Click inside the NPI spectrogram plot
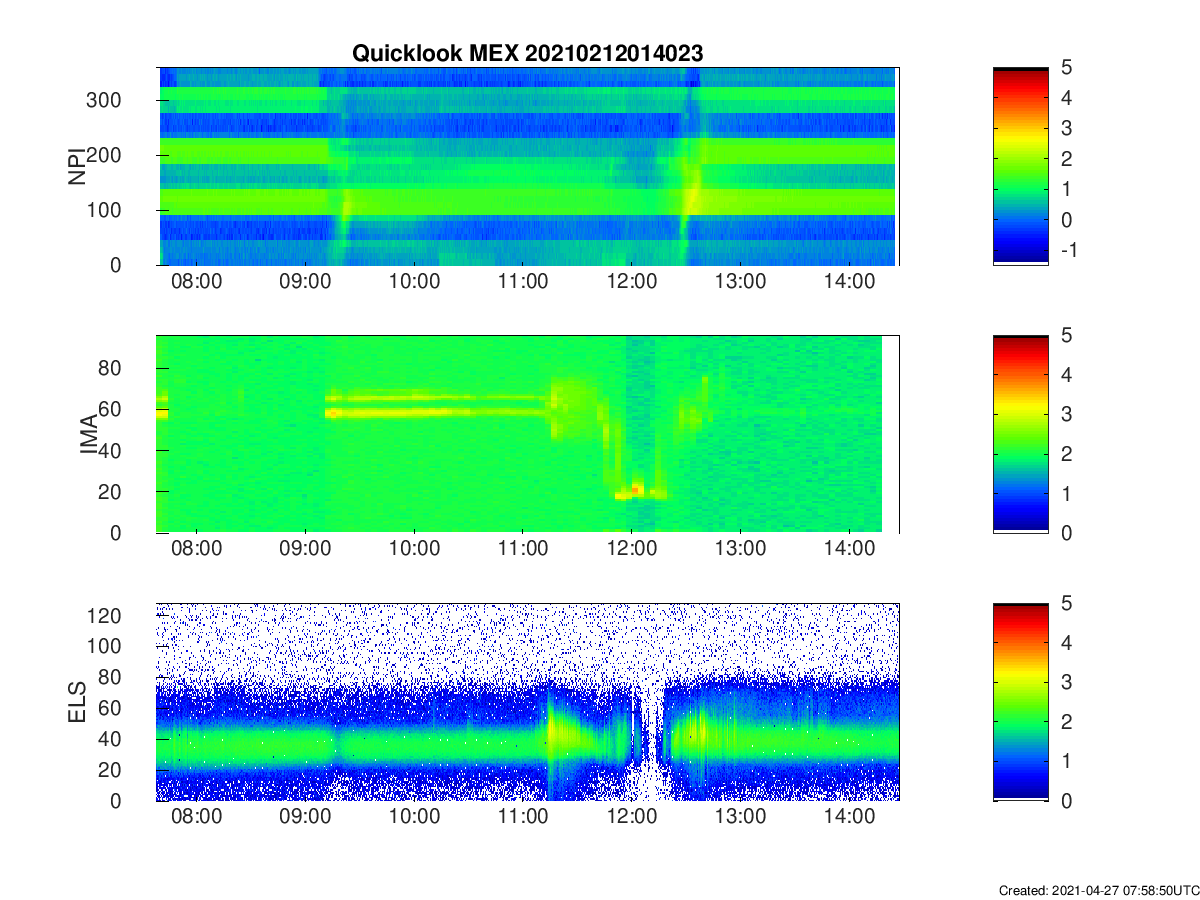This screenshot has width=1200, height=900. [527, 166]
